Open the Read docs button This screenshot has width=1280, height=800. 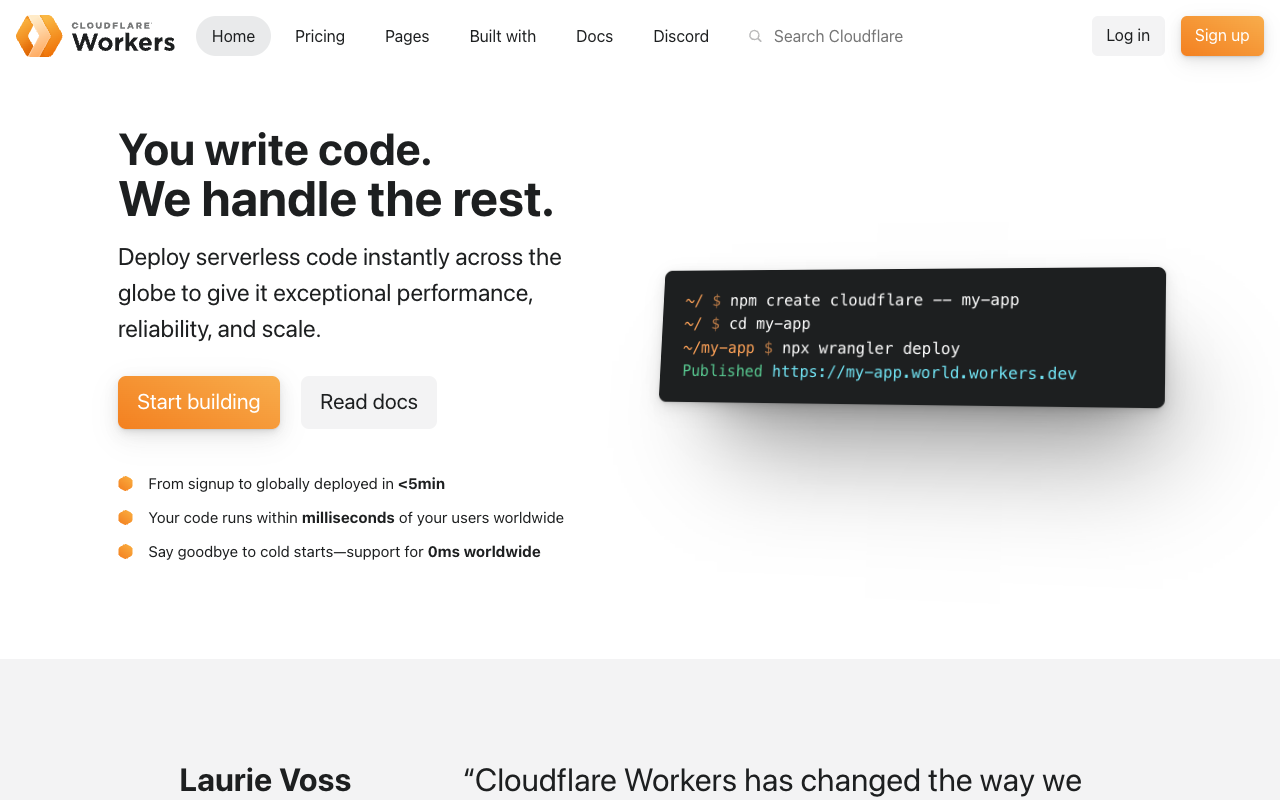pyautogui.click(x=369, y=402)
